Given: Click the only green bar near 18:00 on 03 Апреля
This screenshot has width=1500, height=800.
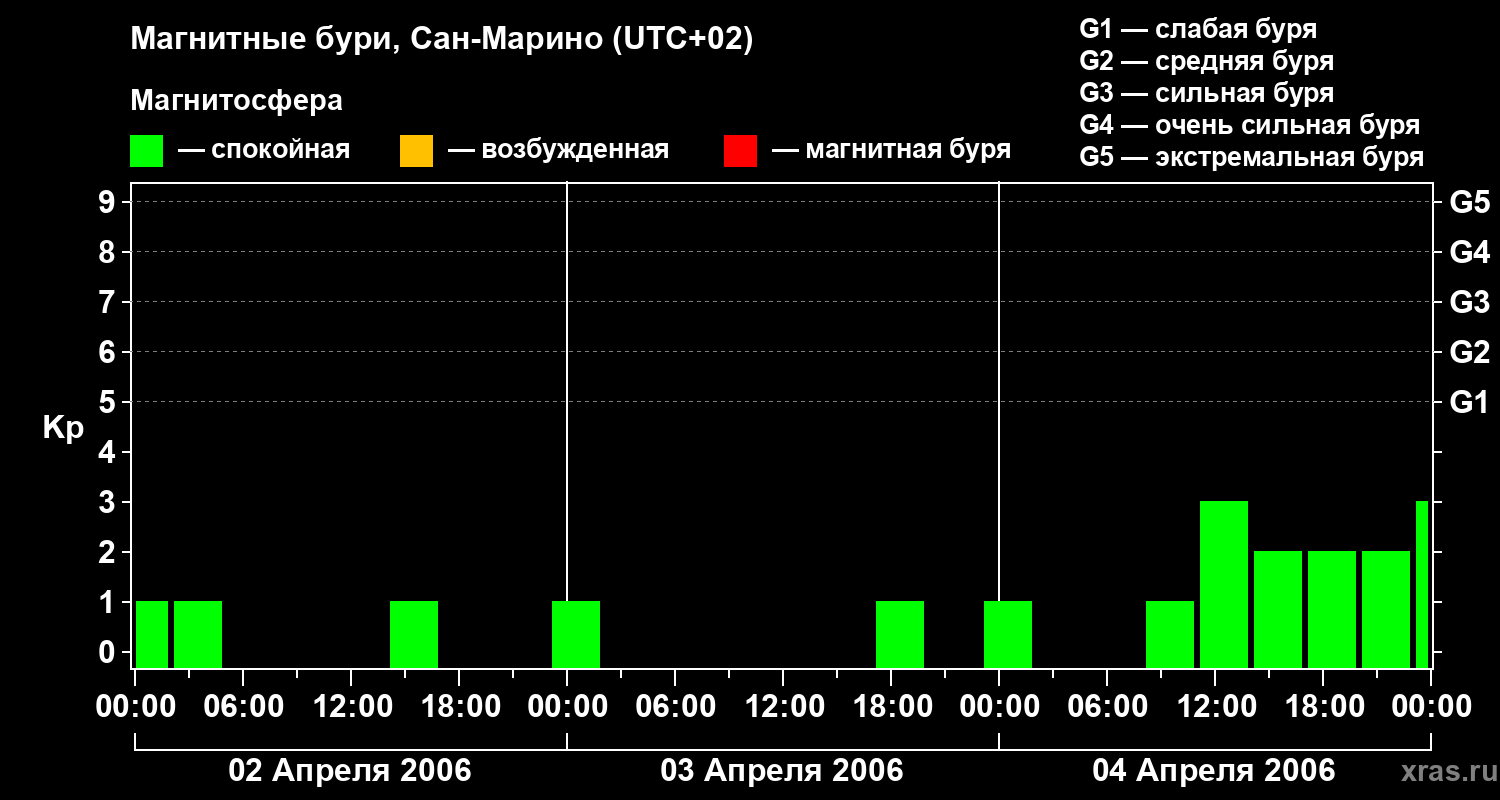Looking at the screenshot, I should [x=900, y=634].
